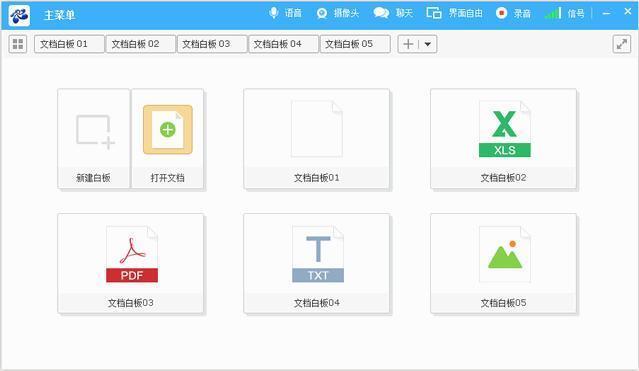The width and height of the screenshot is (639, 371).
Task: Click the 打开文档 caption
Action: [x=167, y=178]
